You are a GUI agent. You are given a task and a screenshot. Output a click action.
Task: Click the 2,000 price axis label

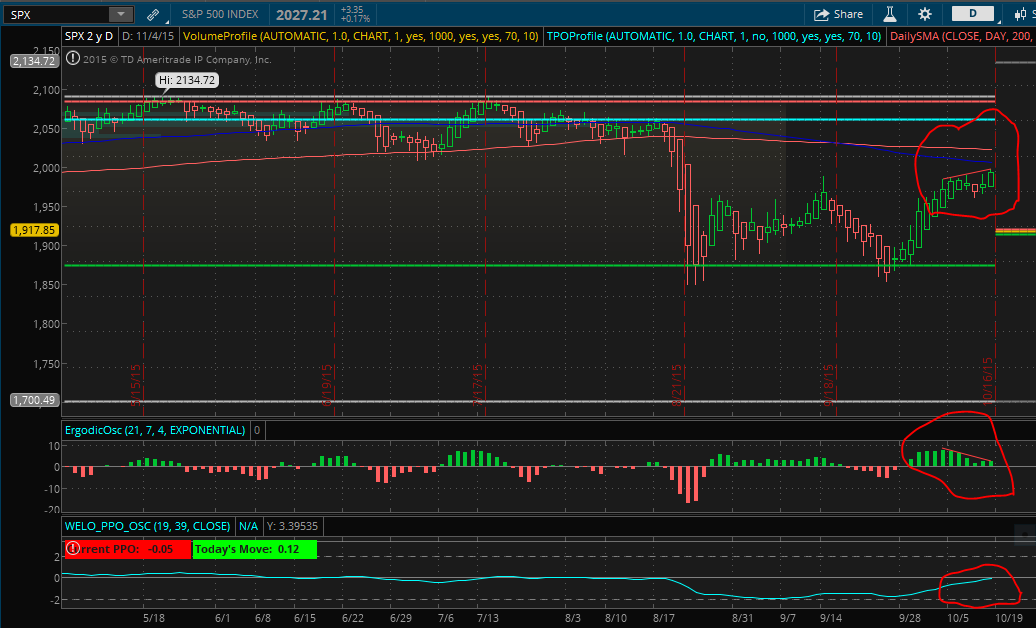click(x=46, y=168)
